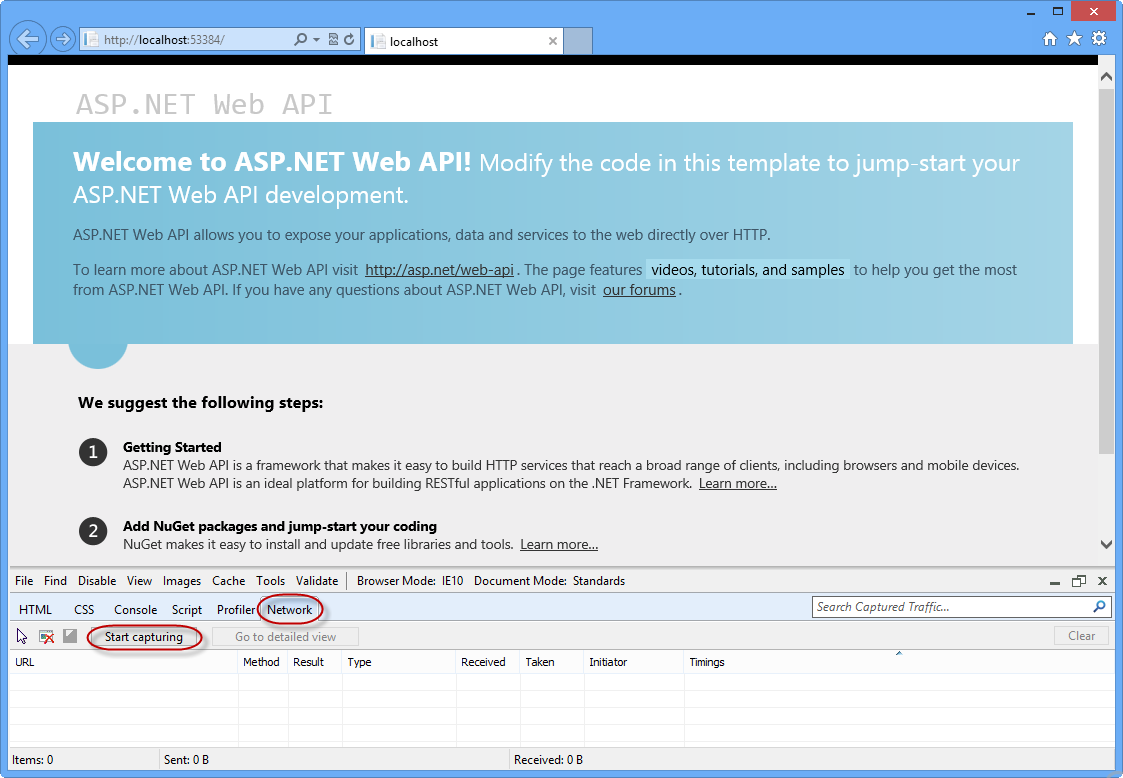
Task: Click the clear-cookies icon beside the arrow tool
Action: [46, 635]
